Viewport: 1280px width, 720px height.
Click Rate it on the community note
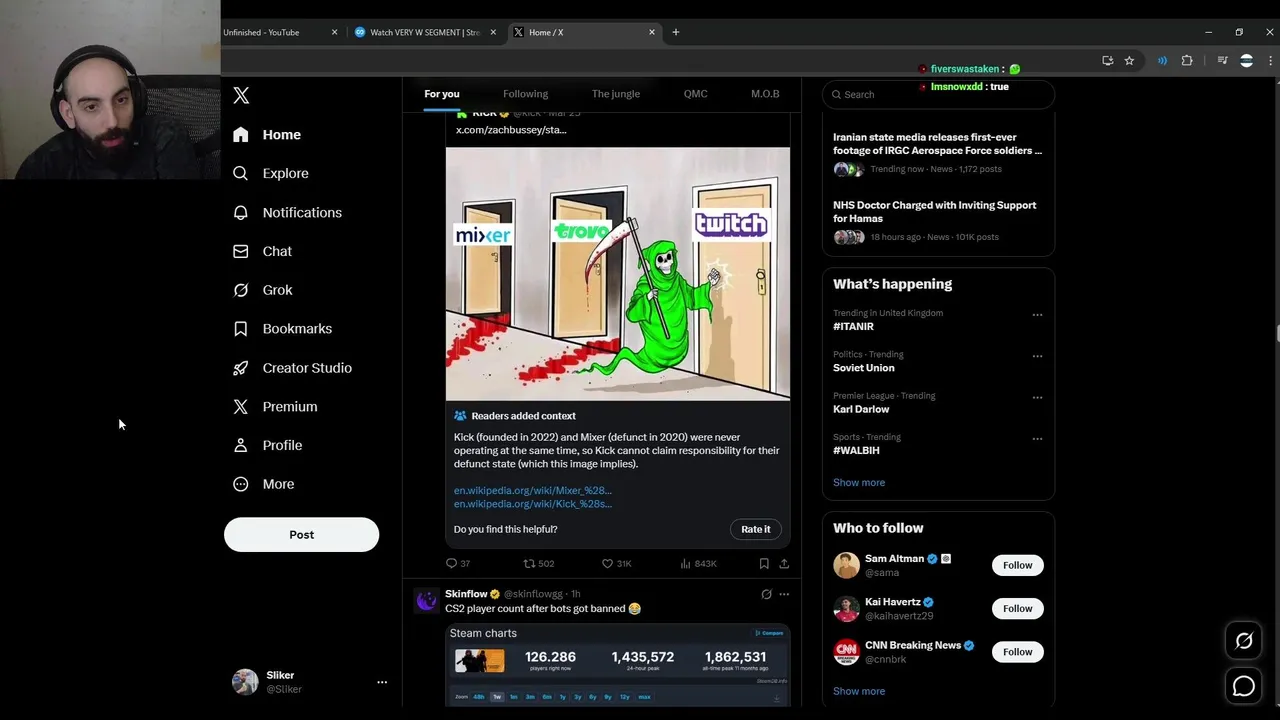(x=756, y=529)
